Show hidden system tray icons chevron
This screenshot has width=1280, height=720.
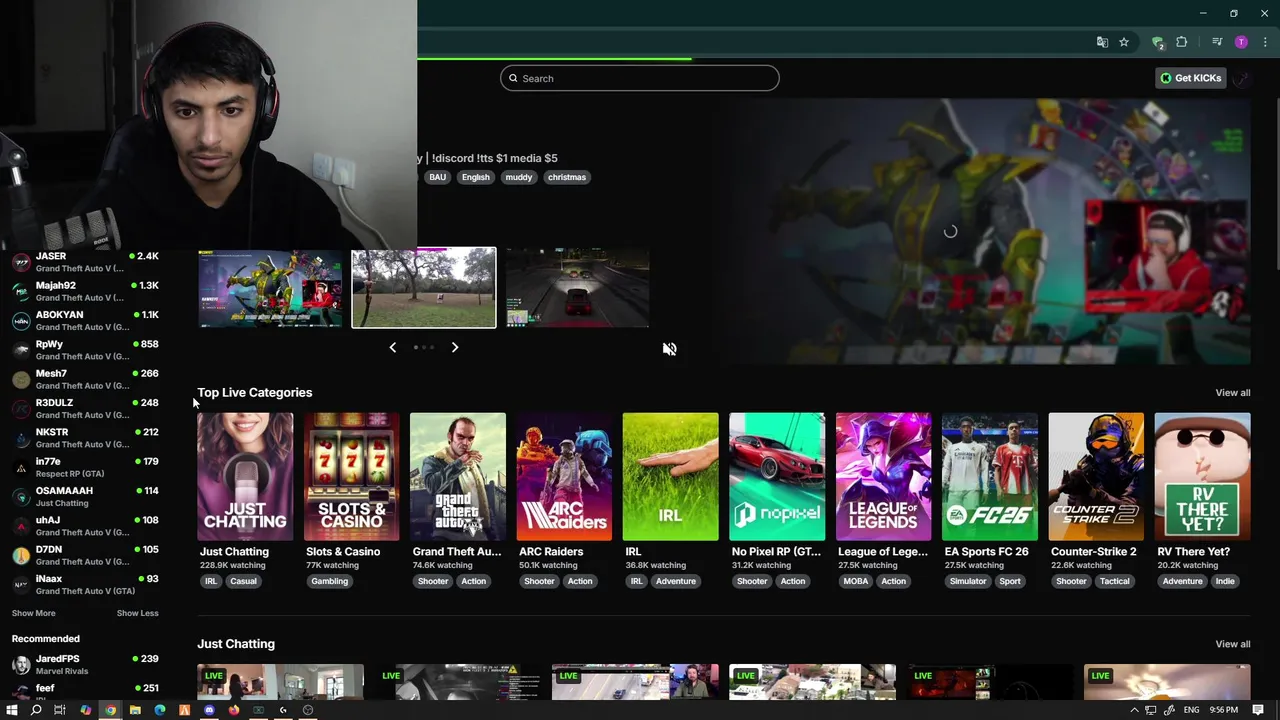(x=1134, y=710)
